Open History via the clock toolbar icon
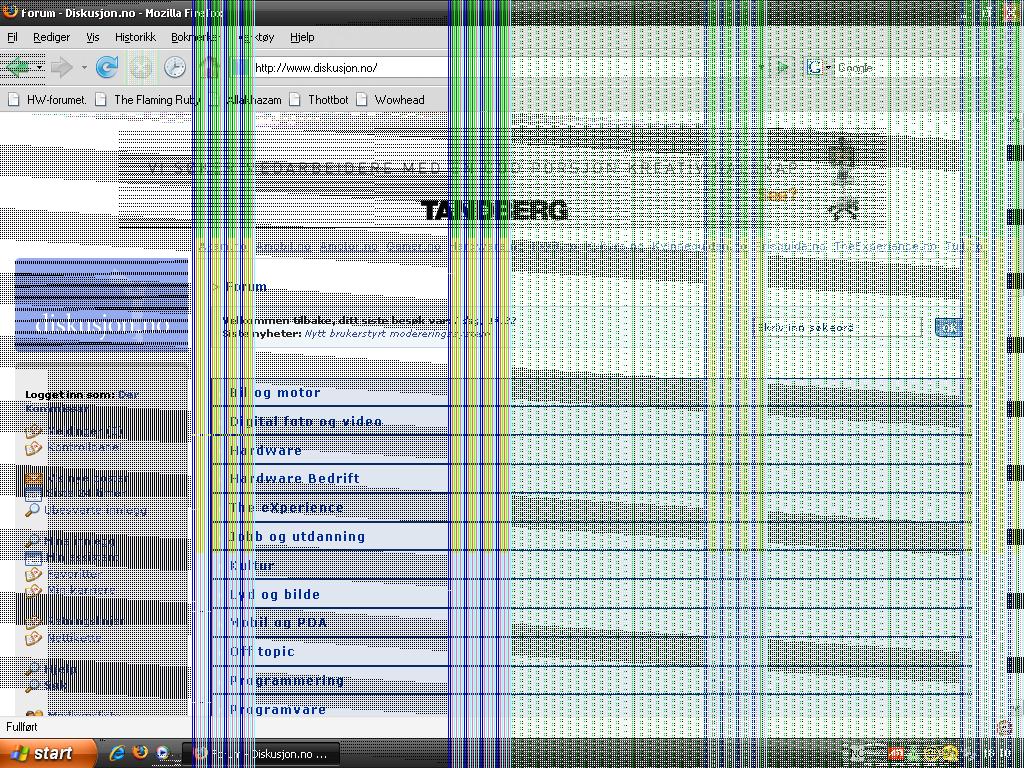 (x=175, y=67)
